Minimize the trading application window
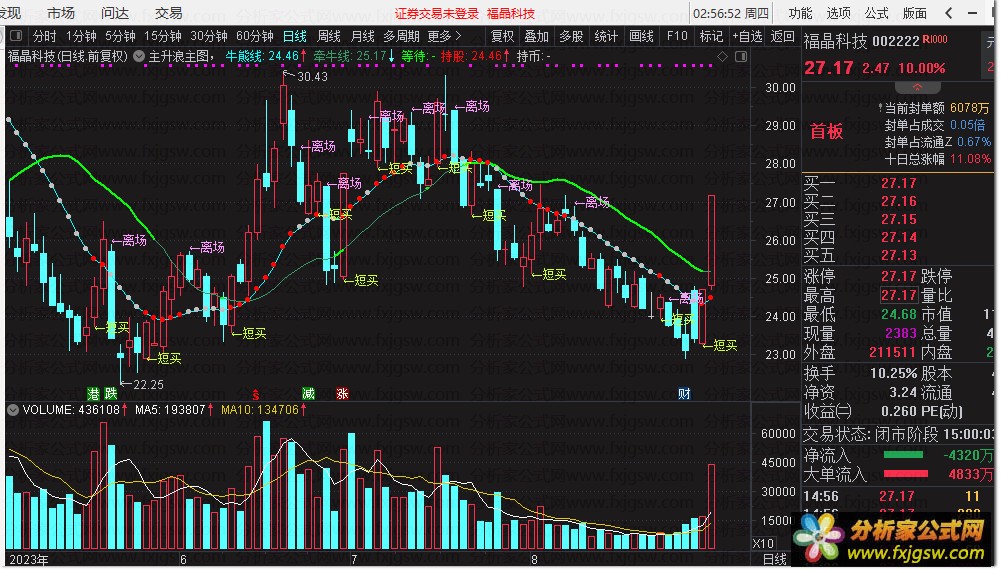 972,13
